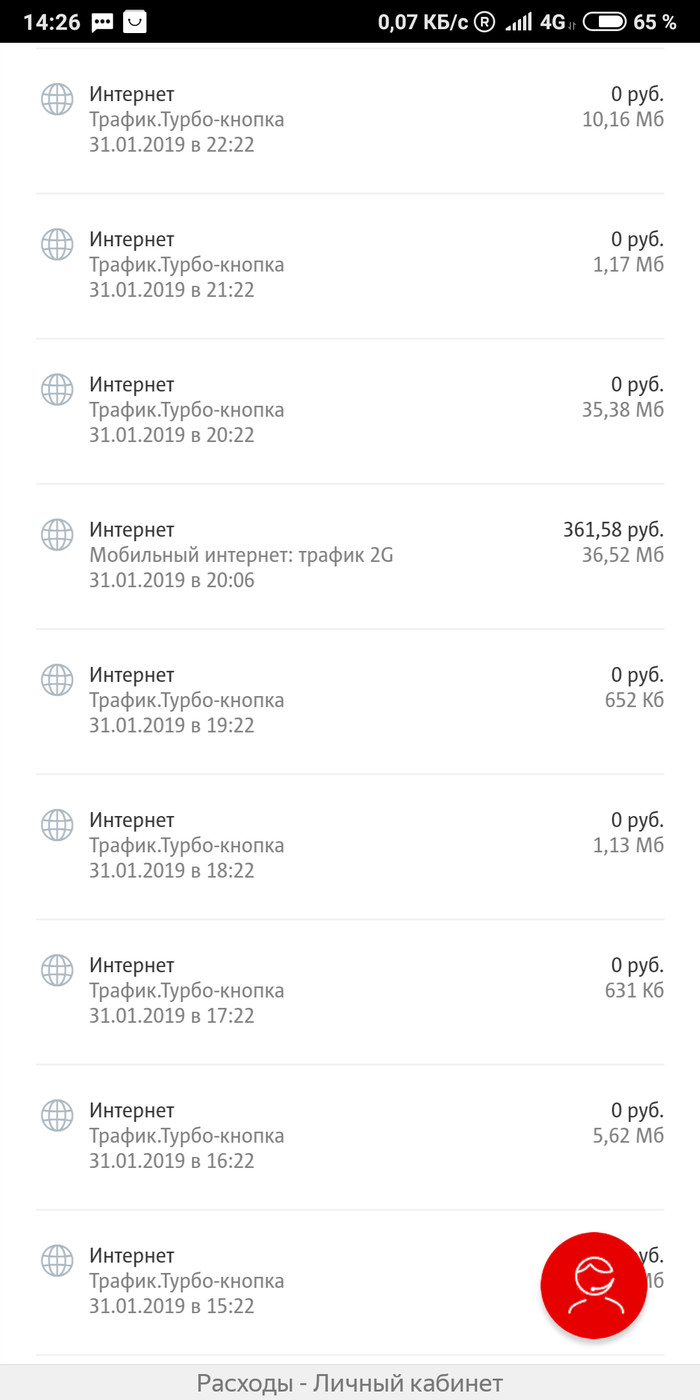The width and height of the screenshot is (700, 1400).
Task: Tap globe icon of 18:22 internet entry
Action: click(57, 824)
